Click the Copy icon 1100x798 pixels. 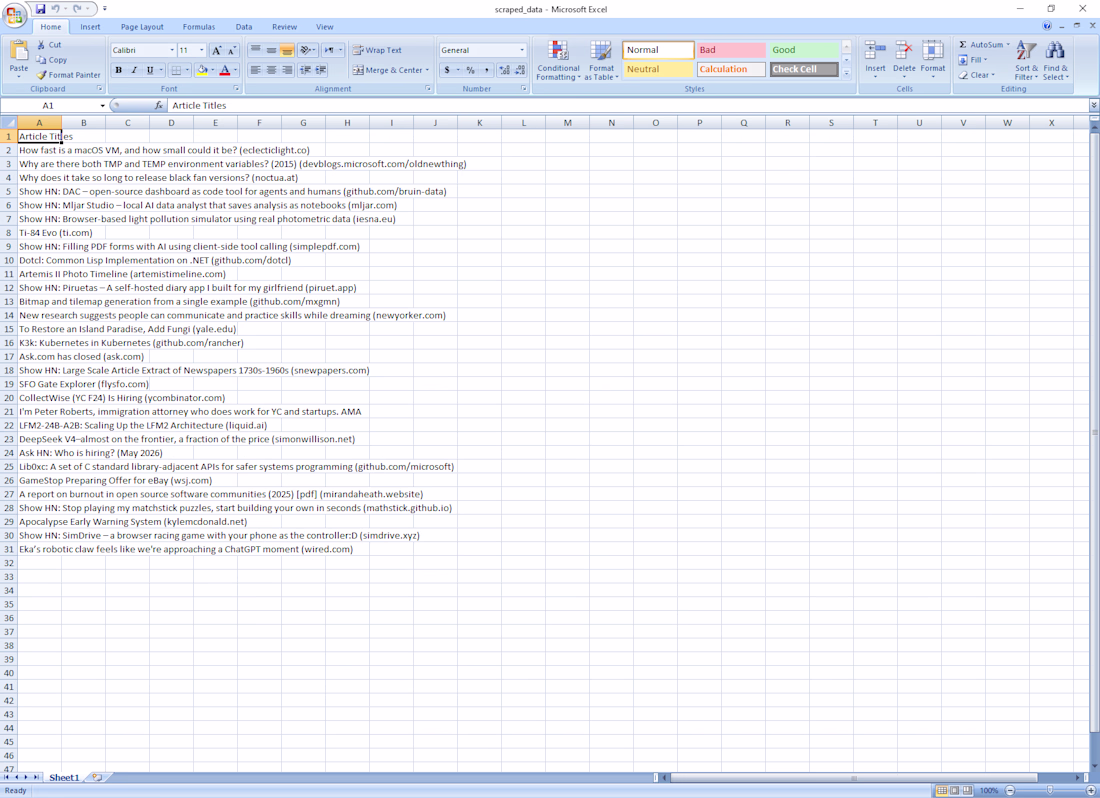(x=41, y=60)
